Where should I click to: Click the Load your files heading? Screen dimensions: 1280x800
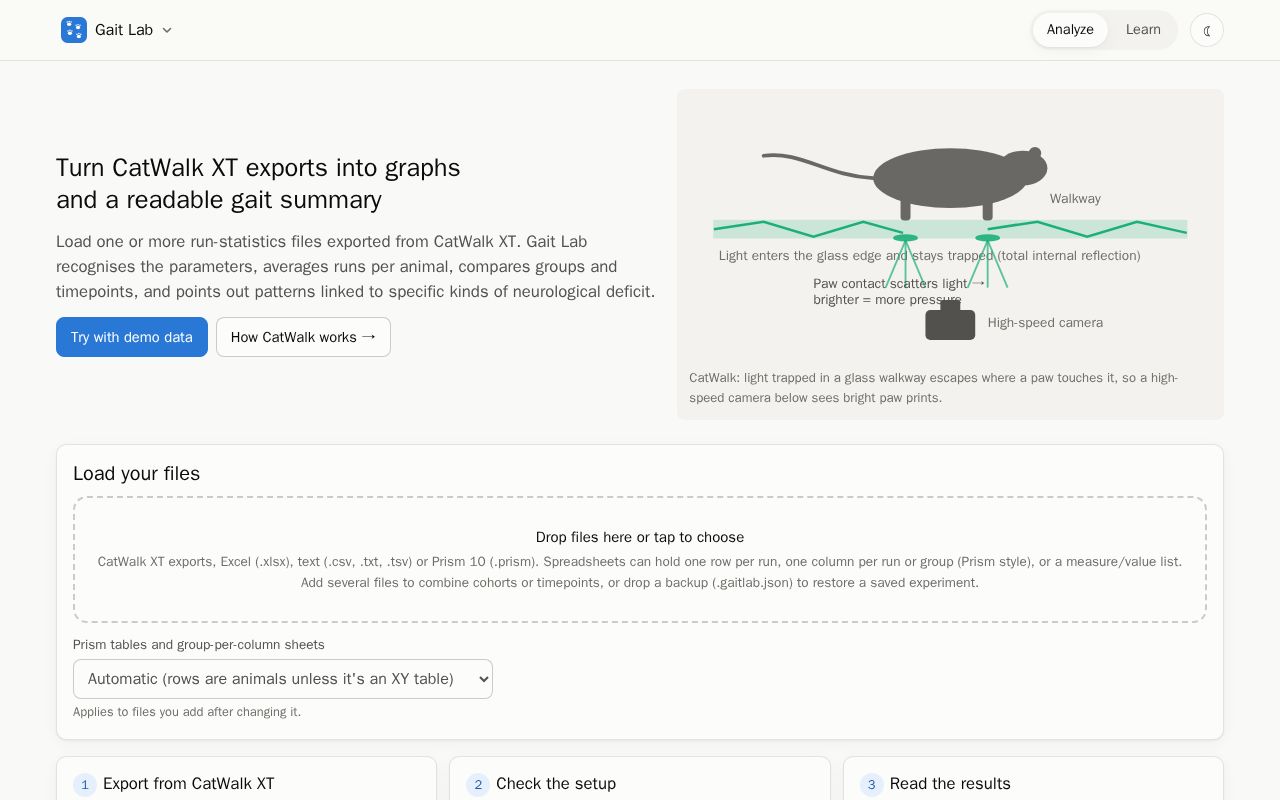(x=137, y=474)
